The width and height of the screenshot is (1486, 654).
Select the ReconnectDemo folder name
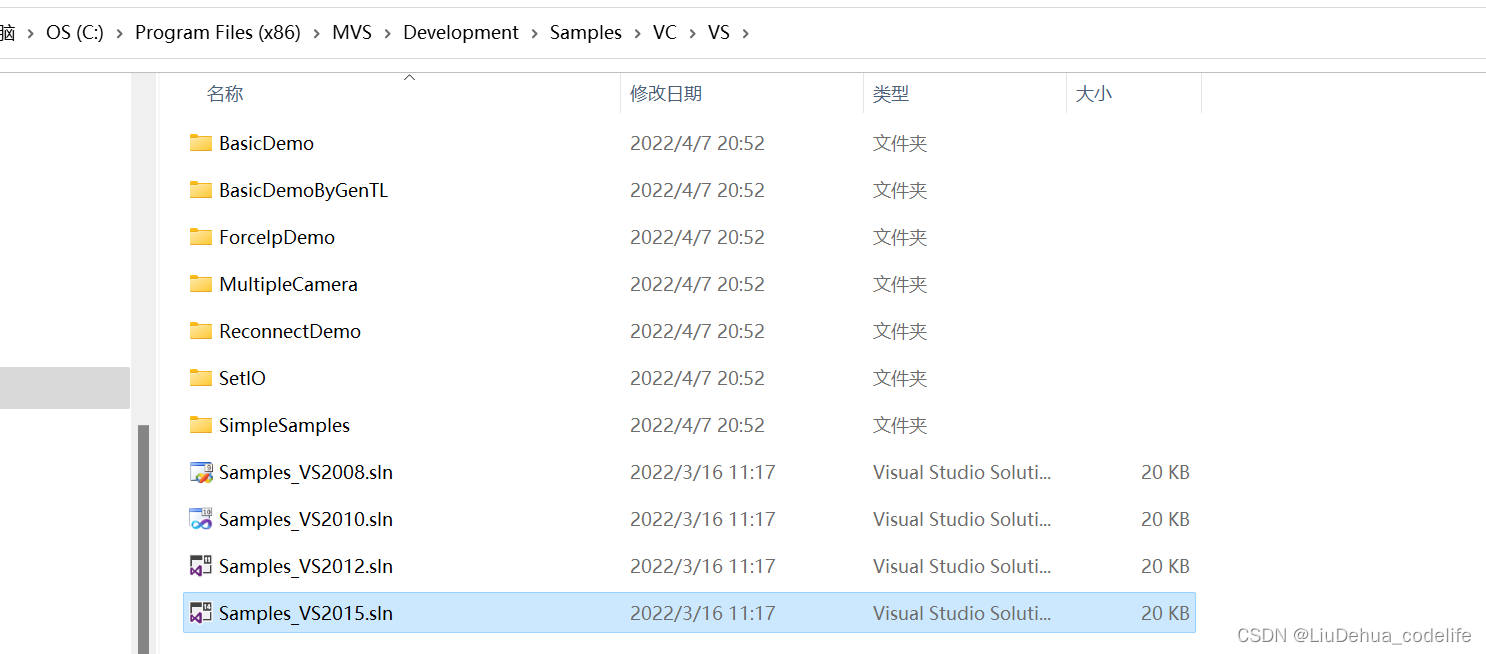290,331
